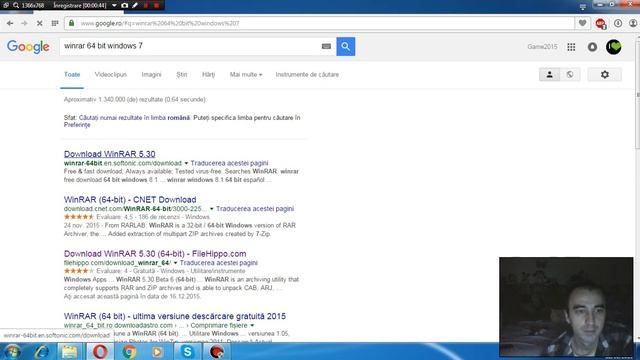Switch to Videoclipuri tab

click(111, 75)
